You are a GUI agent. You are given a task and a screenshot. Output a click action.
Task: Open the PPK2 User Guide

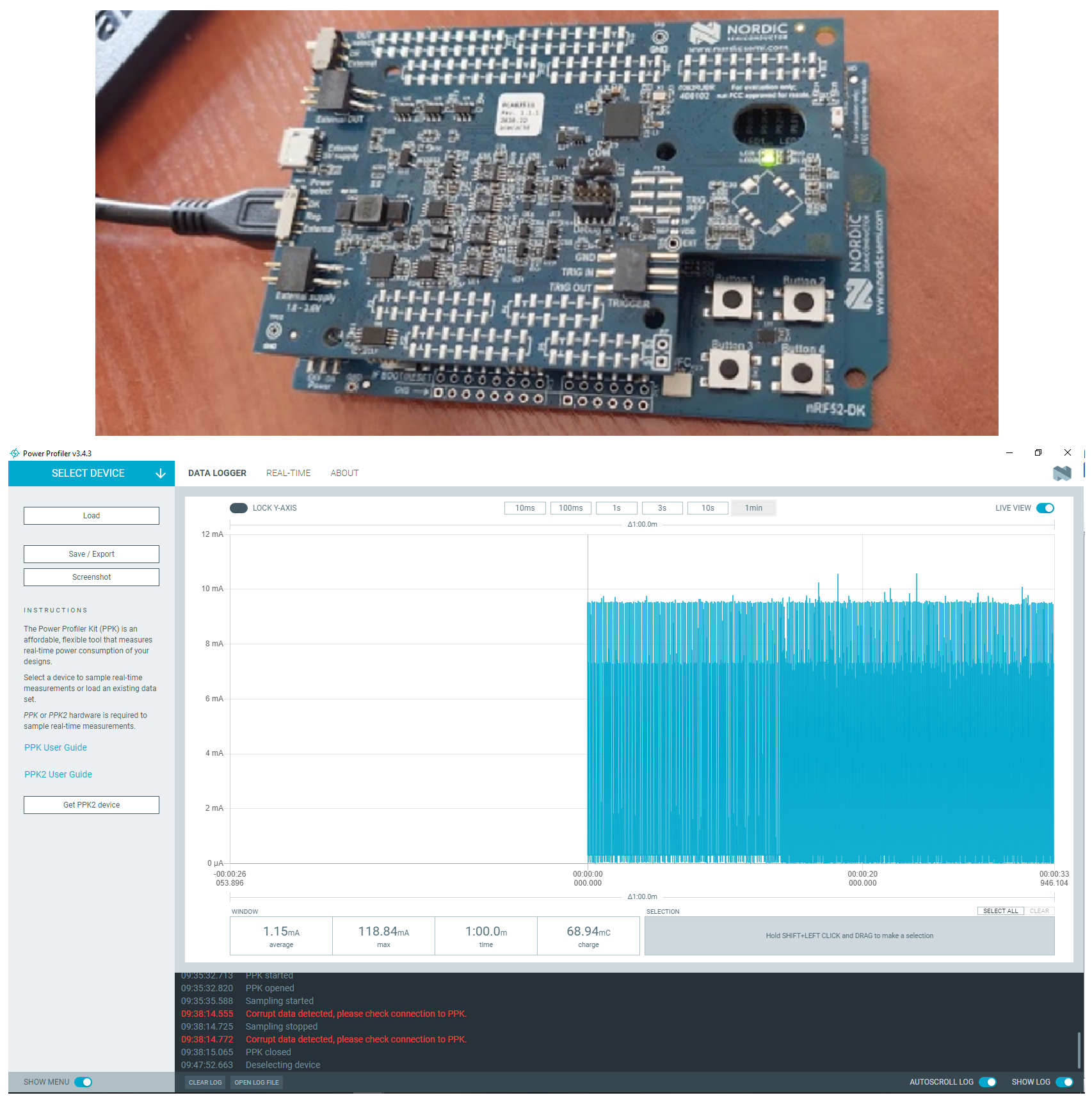click(58, 774)
